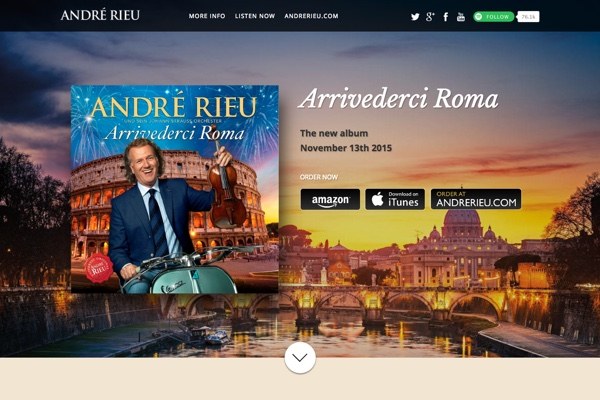600x400 pixels.
Task: Open the MORE INFO menu item
Action: (x=207, y=16)
